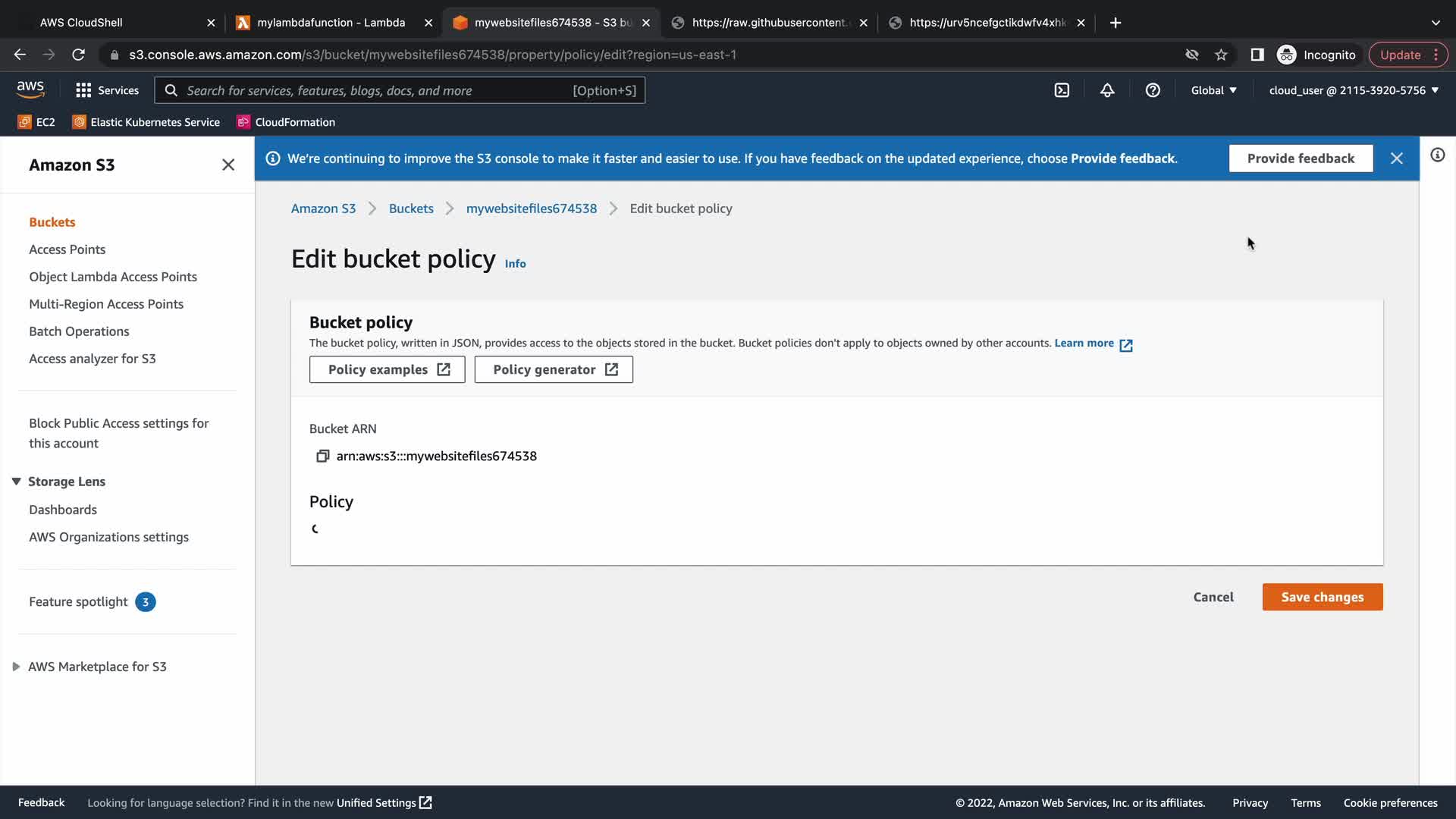The image size is (1456, 819).
Task: Switch to the AWS CloudShell tab
Action: 81,23
